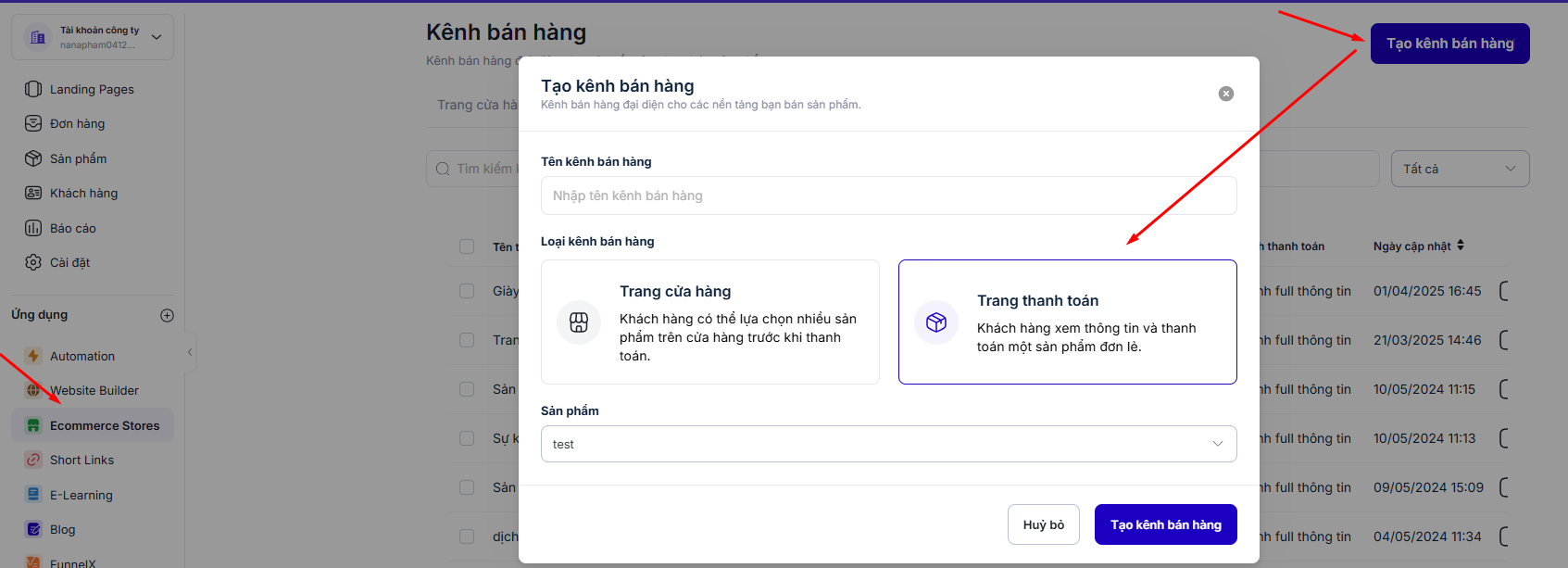Click the Đơn hàng orders icon
Image resolution: width=1568 pixels, height=568 pixels.
[33, 123]
